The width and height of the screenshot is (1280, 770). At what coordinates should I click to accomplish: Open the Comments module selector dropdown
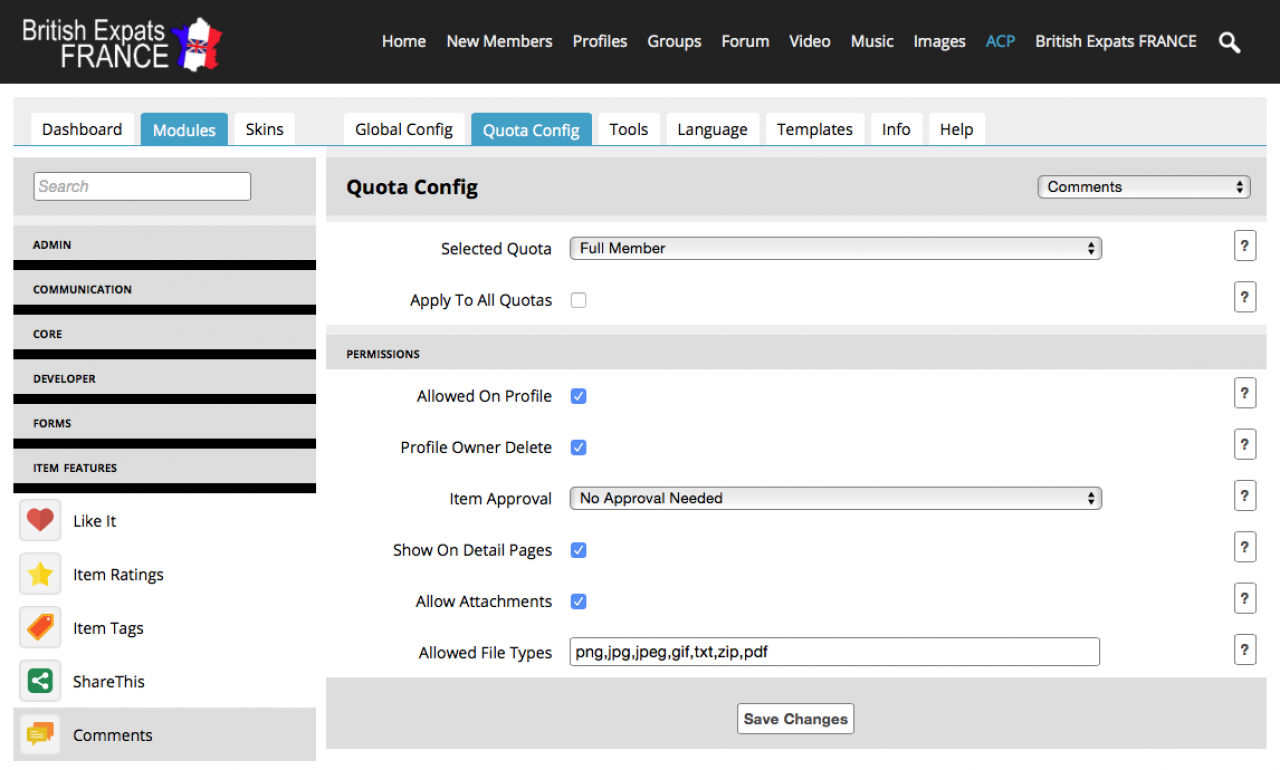pyautogui.click(x=1143, y=187)
